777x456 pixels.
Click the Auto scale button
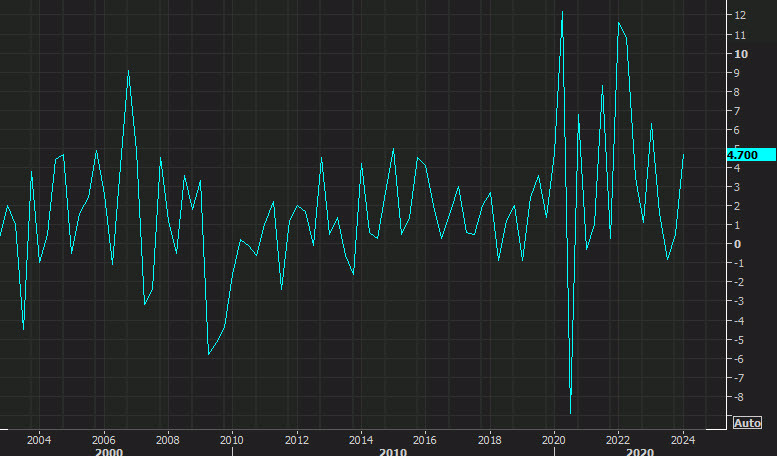click(747, 423)
